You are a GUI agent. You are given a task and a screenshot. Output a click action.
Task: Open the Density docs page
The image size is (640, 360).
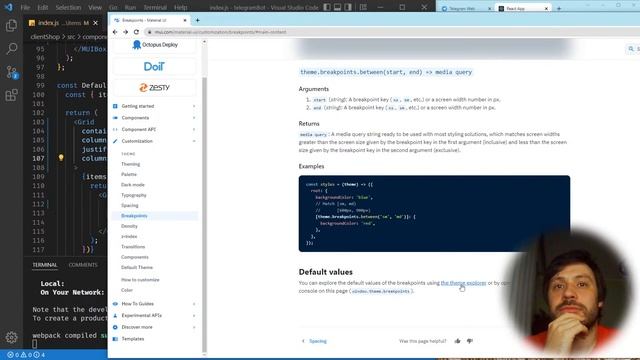coord(129,226)
